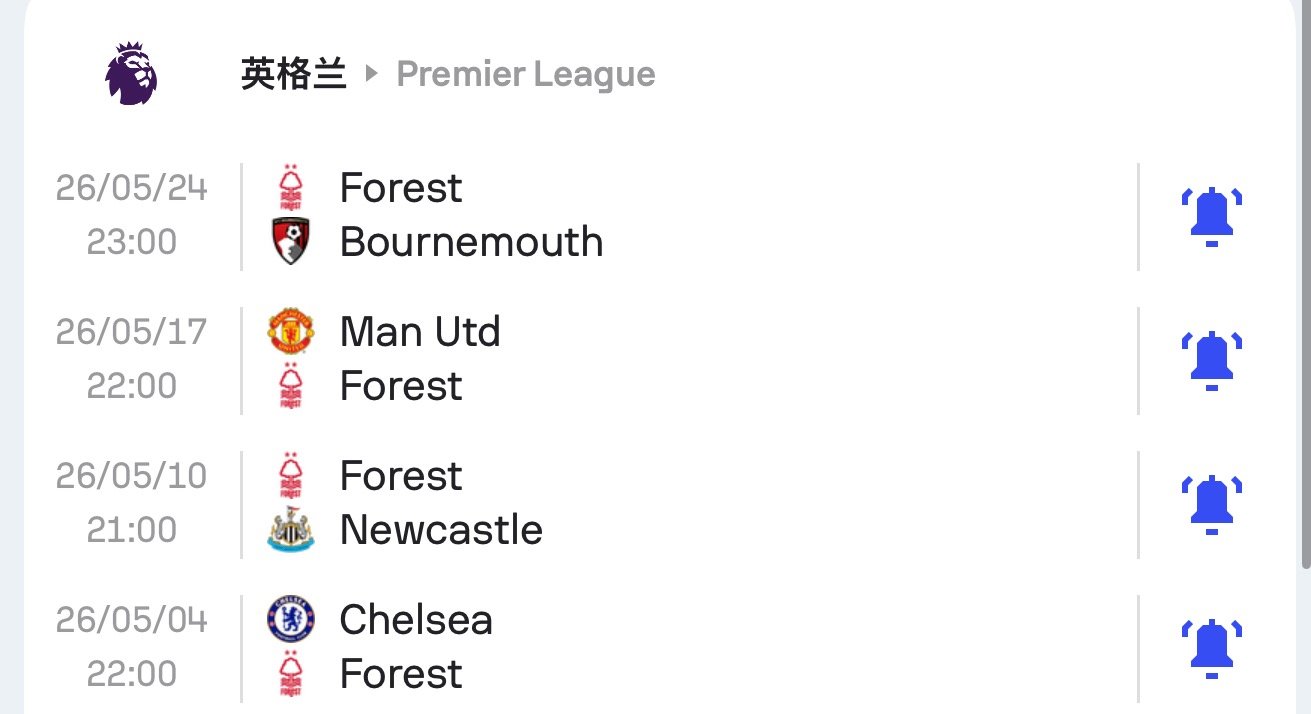Click the Chelsea club crest

click(x=291, y=620)
